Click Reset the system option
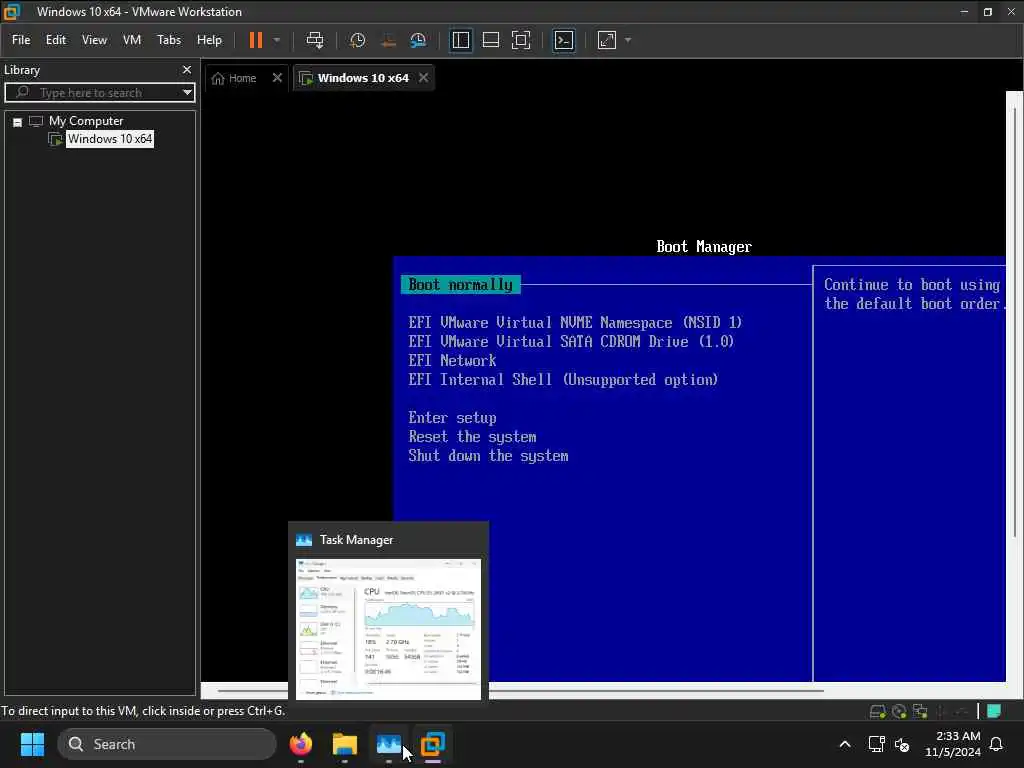Viewport: 1024px width, 768px height. [x=472, y=437]
